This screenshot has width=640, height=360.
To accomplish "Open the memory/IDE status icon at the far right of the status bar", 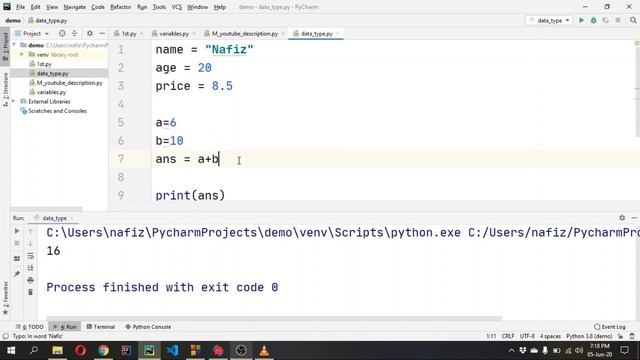I will point(632,336).
